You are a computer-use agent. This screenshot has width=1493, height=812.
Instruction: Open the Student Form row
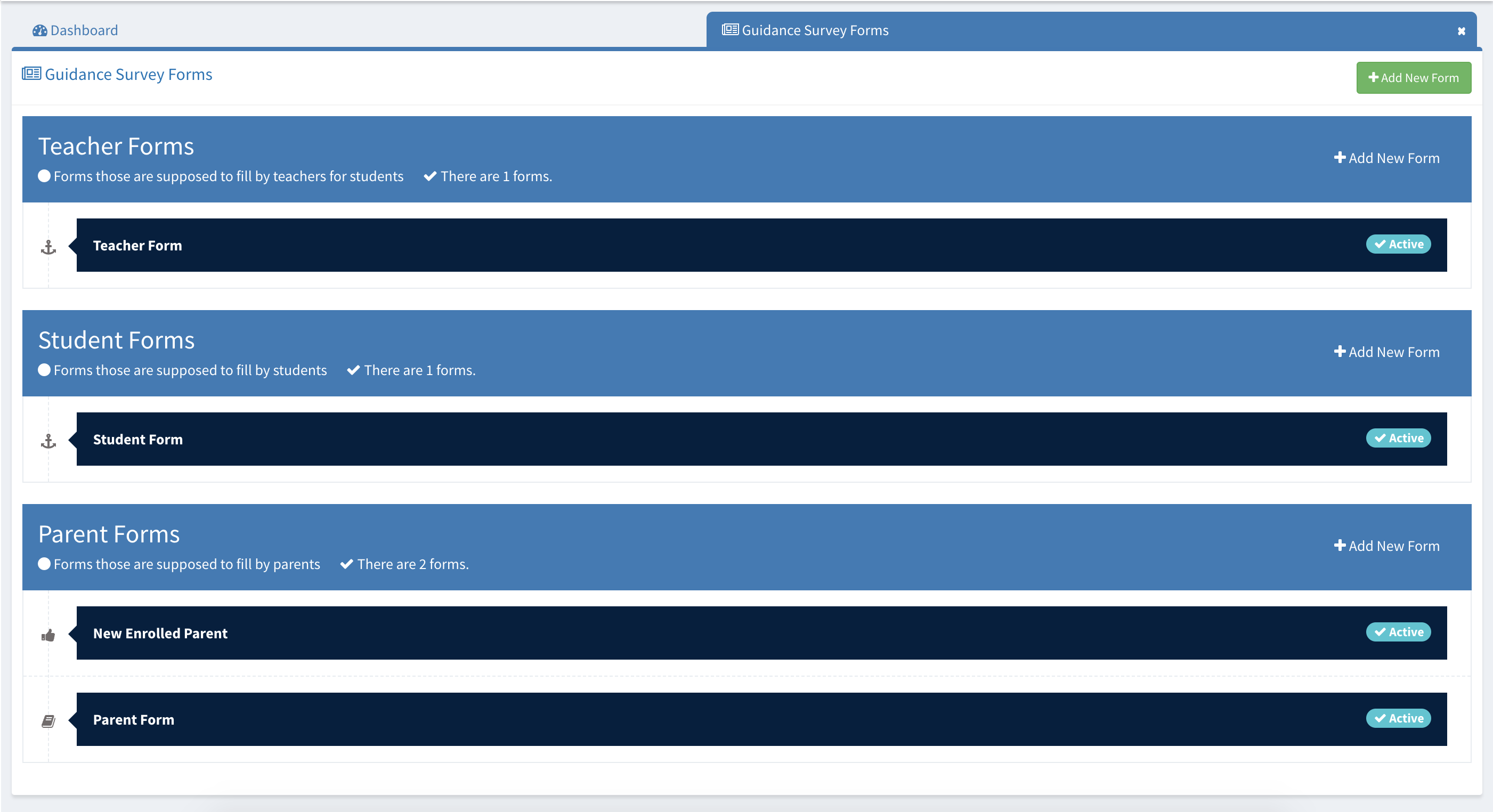[x=761, y=439]
